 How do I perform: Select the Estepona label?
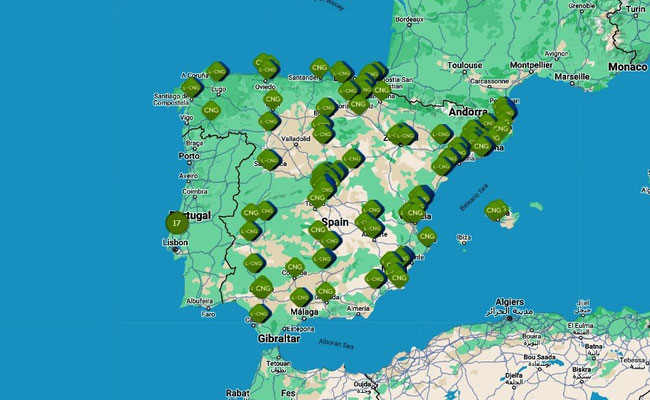pyautogui.click(x=301, y=329)
